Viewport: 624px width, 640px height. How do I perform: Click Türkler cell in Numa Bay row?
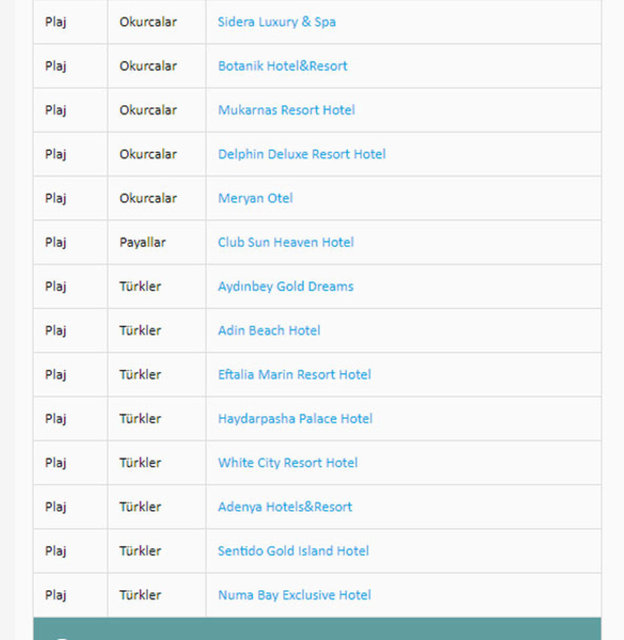(140, 594)
